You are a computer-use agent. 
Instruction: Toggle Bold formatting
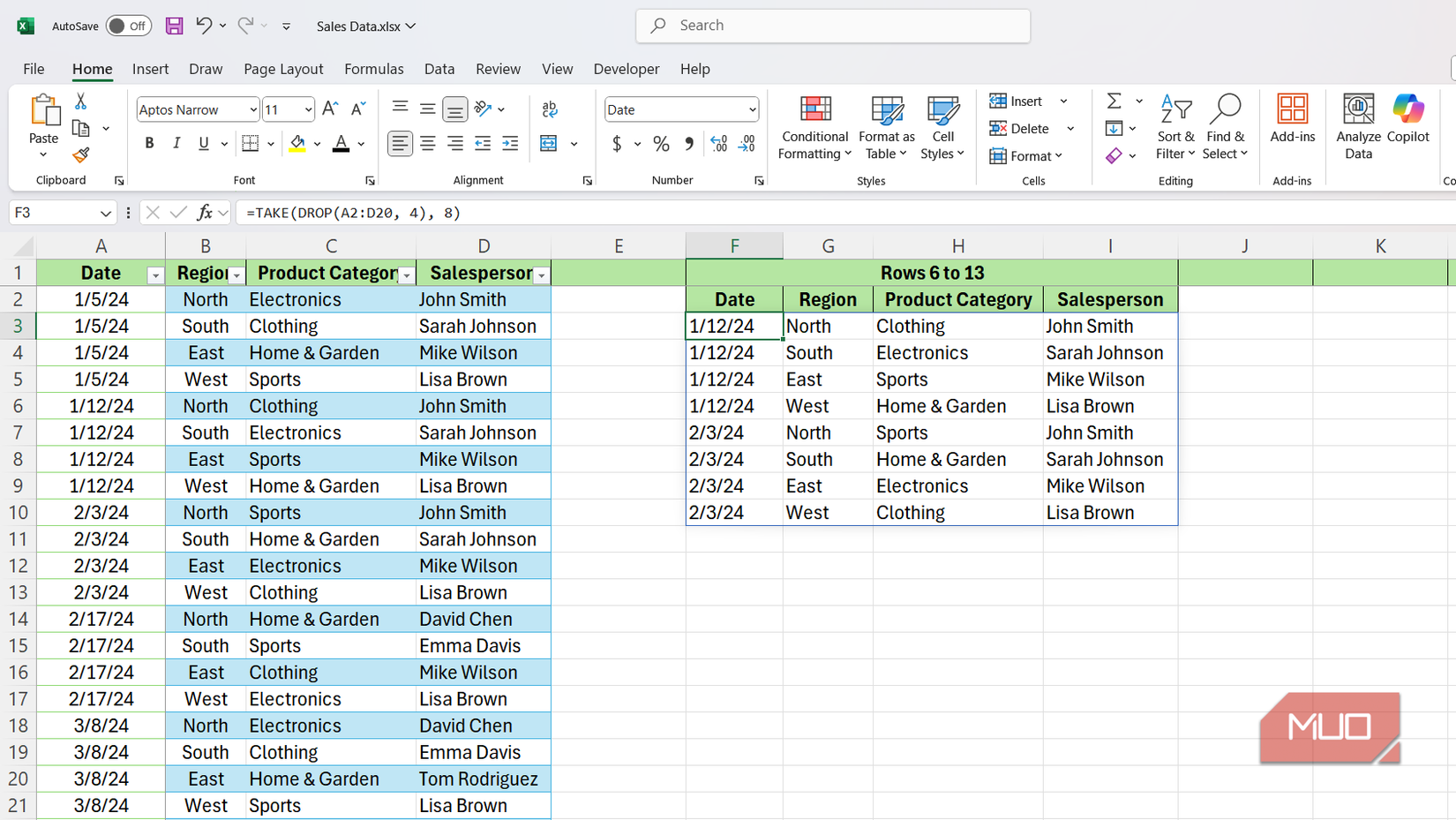tap(149, 144)
